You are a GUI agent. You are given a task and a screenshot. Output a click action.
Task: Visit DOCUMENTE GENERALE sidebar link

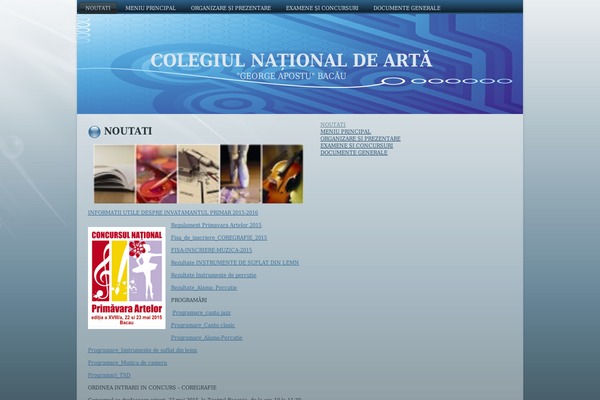point(354,152)
